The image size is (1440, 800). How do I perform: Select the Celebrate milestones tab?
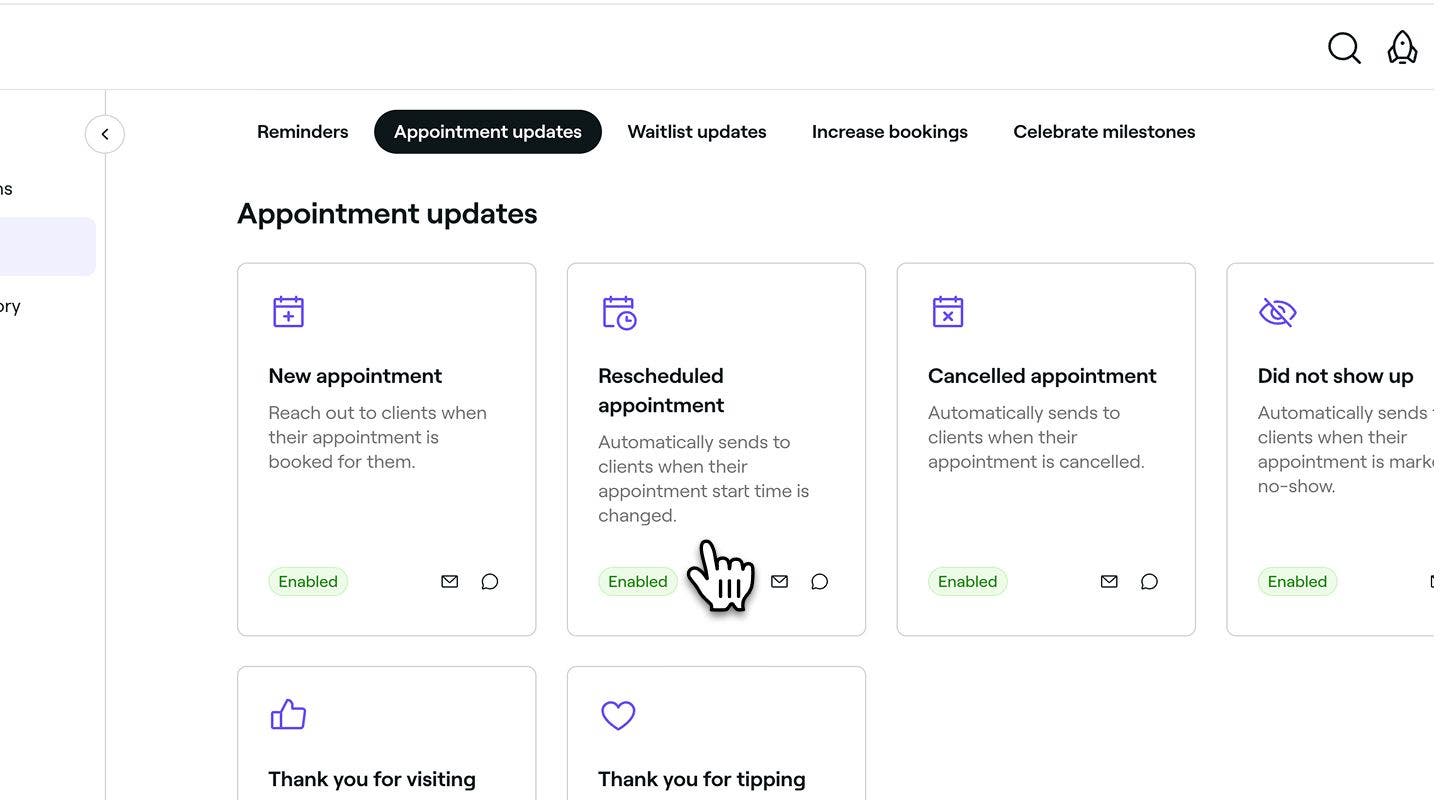pyautogui.click(x=1104, y=132)
